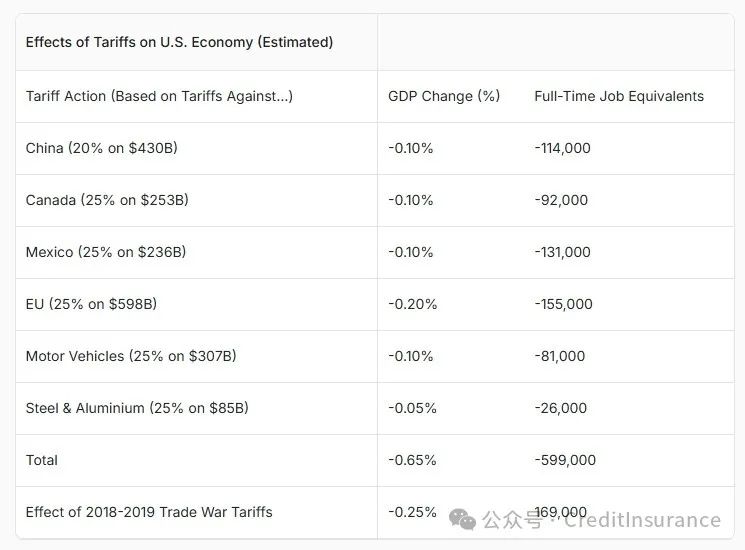Click the 'Tariff Action' column header
This screenshot has height=550, width=745.
coord(159,96)
